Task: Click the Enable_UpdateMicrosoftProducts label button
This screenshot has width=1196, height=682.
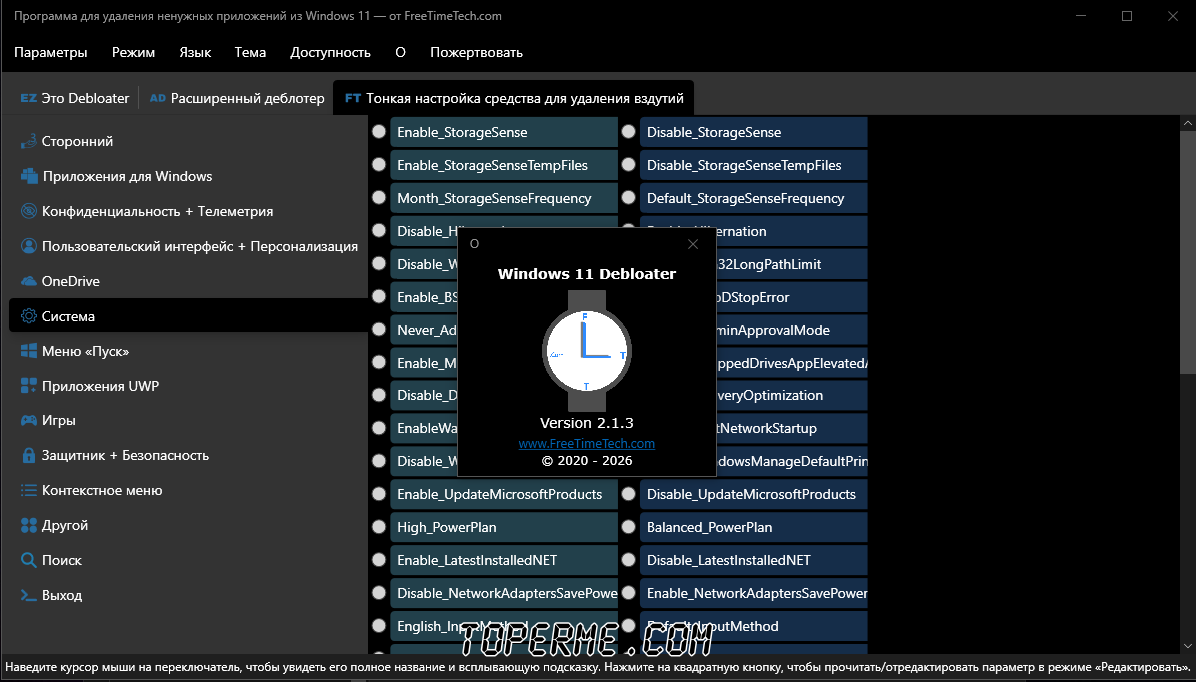Action: (x=504, y=494)
